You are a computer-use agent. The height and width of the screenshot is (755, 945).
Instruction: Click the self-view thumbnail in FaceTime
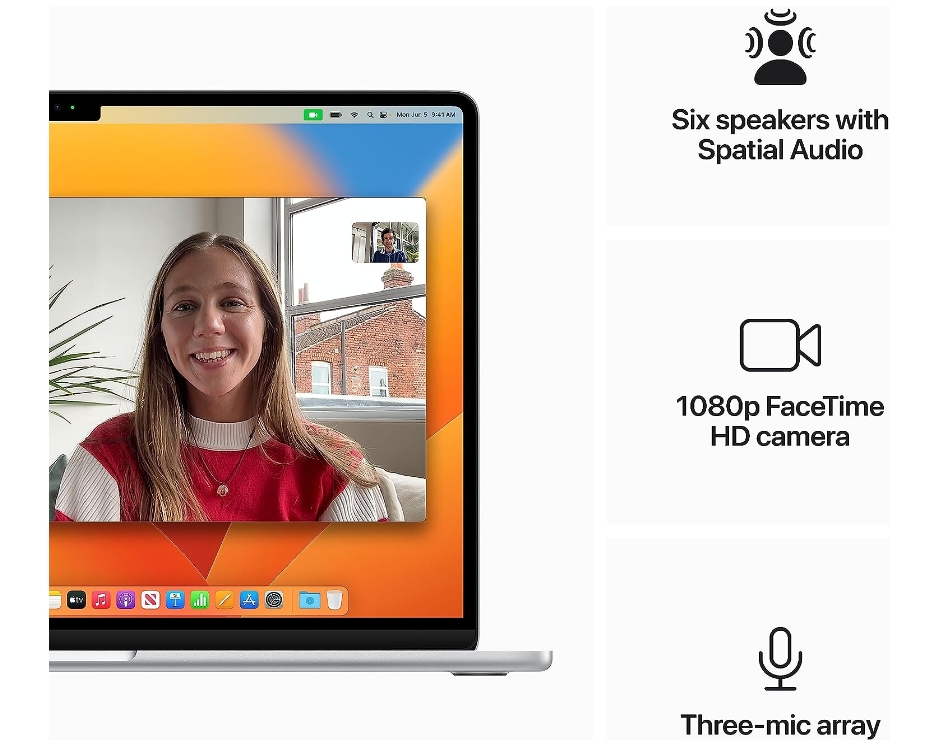(385, 242)
